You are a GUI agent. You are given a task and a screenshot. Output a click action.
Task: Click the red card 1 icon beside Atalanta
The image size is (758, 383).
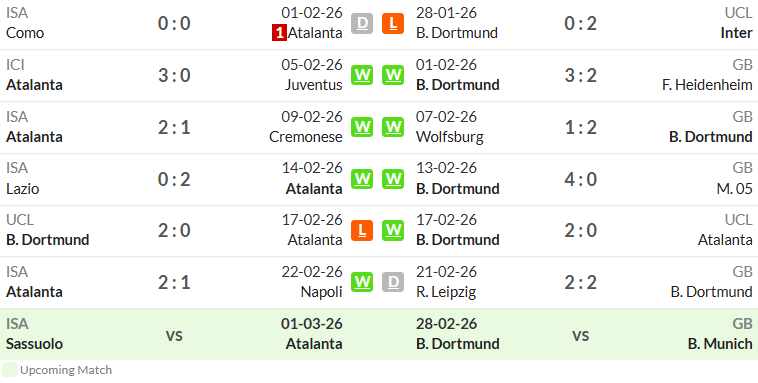(279, 33)
